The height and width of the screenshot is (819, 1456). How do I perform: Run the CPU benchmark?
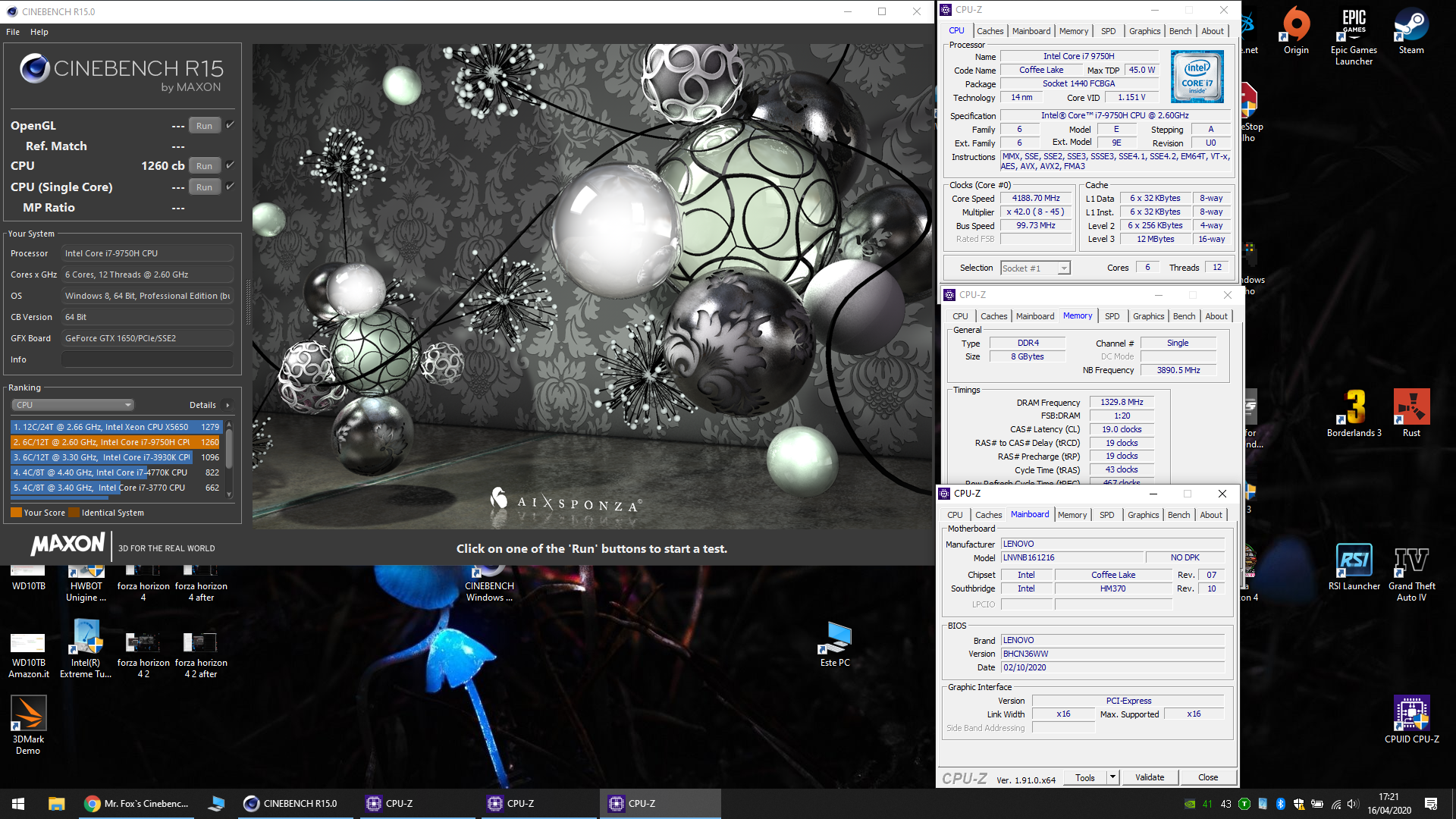tap(204, 165)
